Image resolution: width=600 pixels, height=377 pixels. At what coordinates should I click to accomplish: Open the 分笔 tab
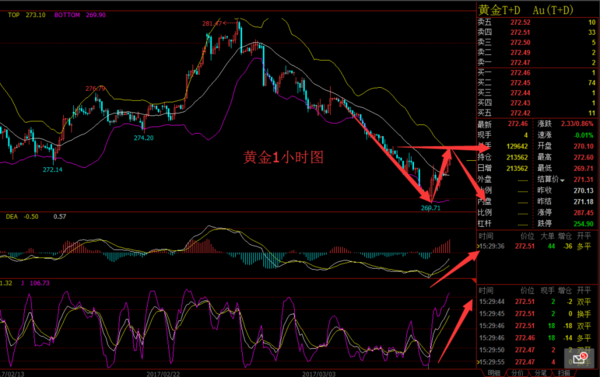coord(540,373)
